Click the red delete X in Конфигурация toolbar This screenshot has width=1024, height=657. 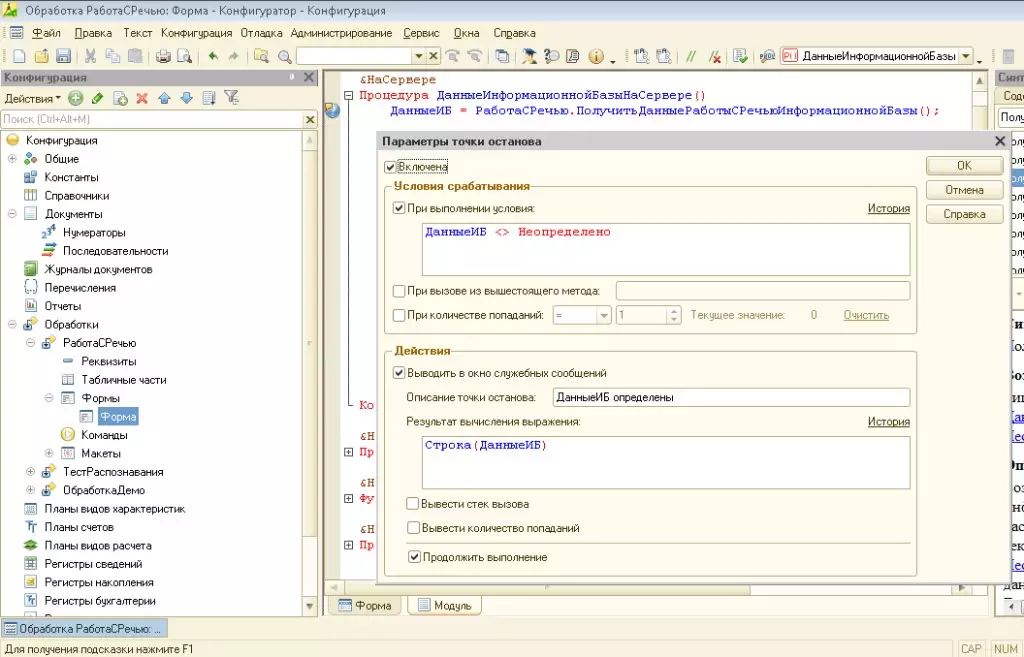[x=142, y=98]
